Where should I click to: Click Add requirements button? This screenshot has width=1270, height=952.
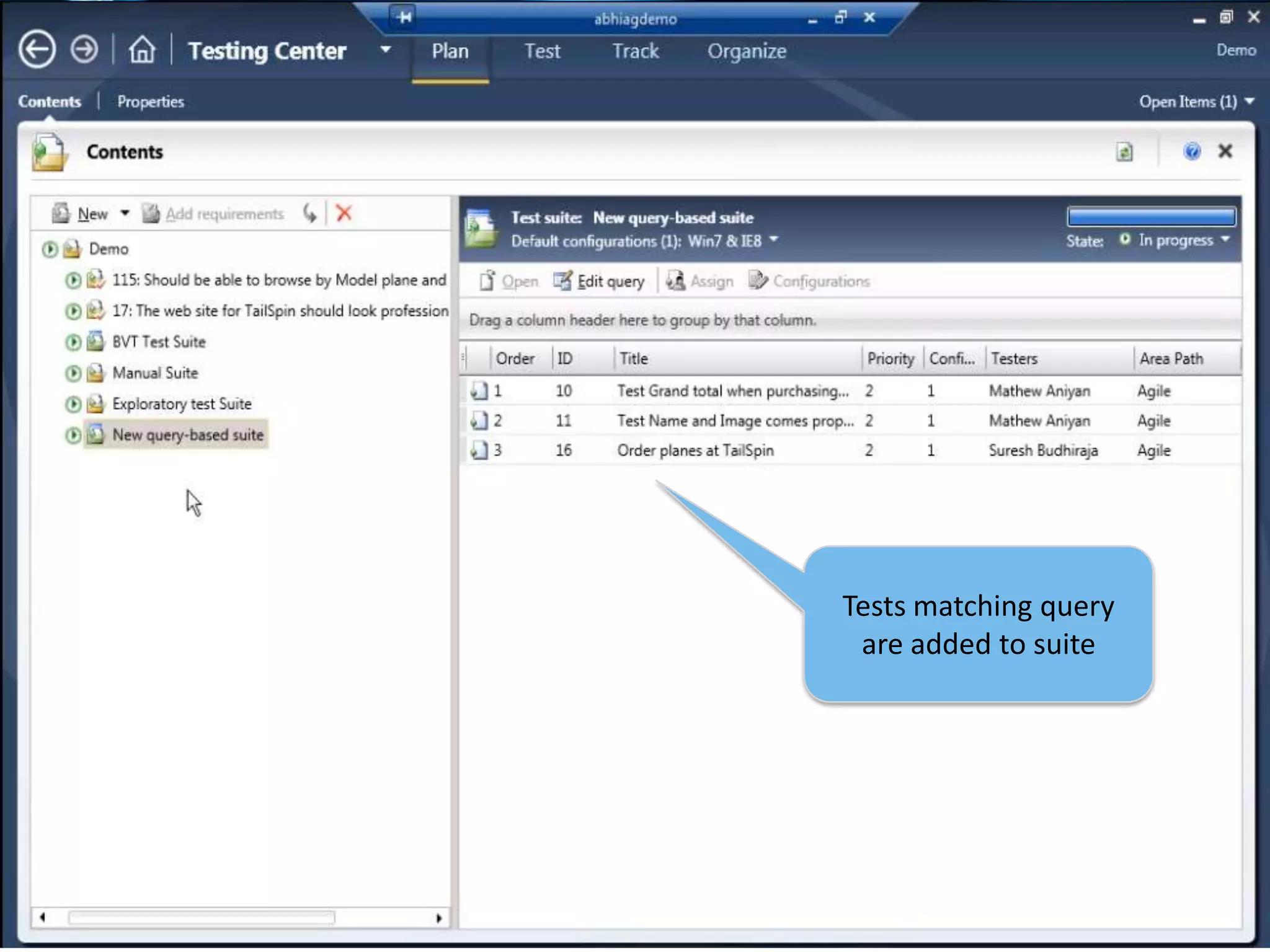213,214
